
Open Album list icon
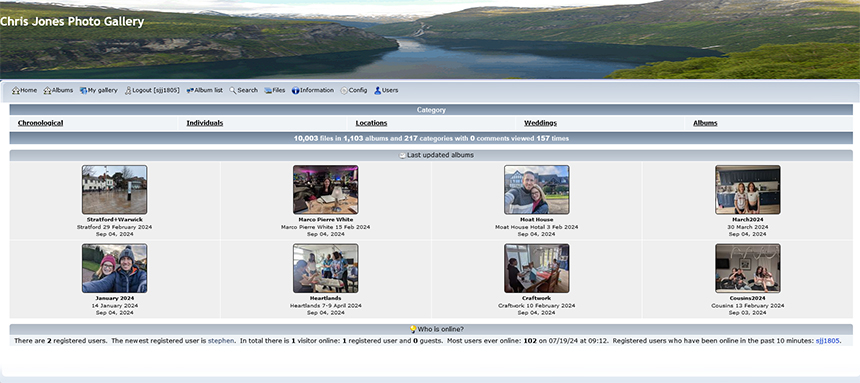click(190, 91)
